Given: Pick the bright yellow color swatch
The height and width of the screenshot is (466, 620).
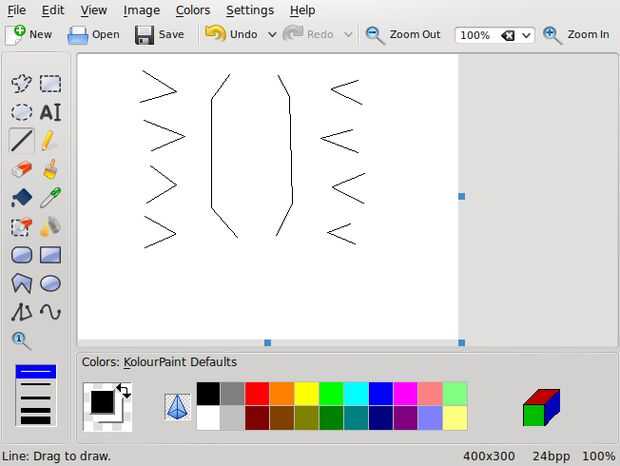Looking at the screenshot, I should point(306,394).
